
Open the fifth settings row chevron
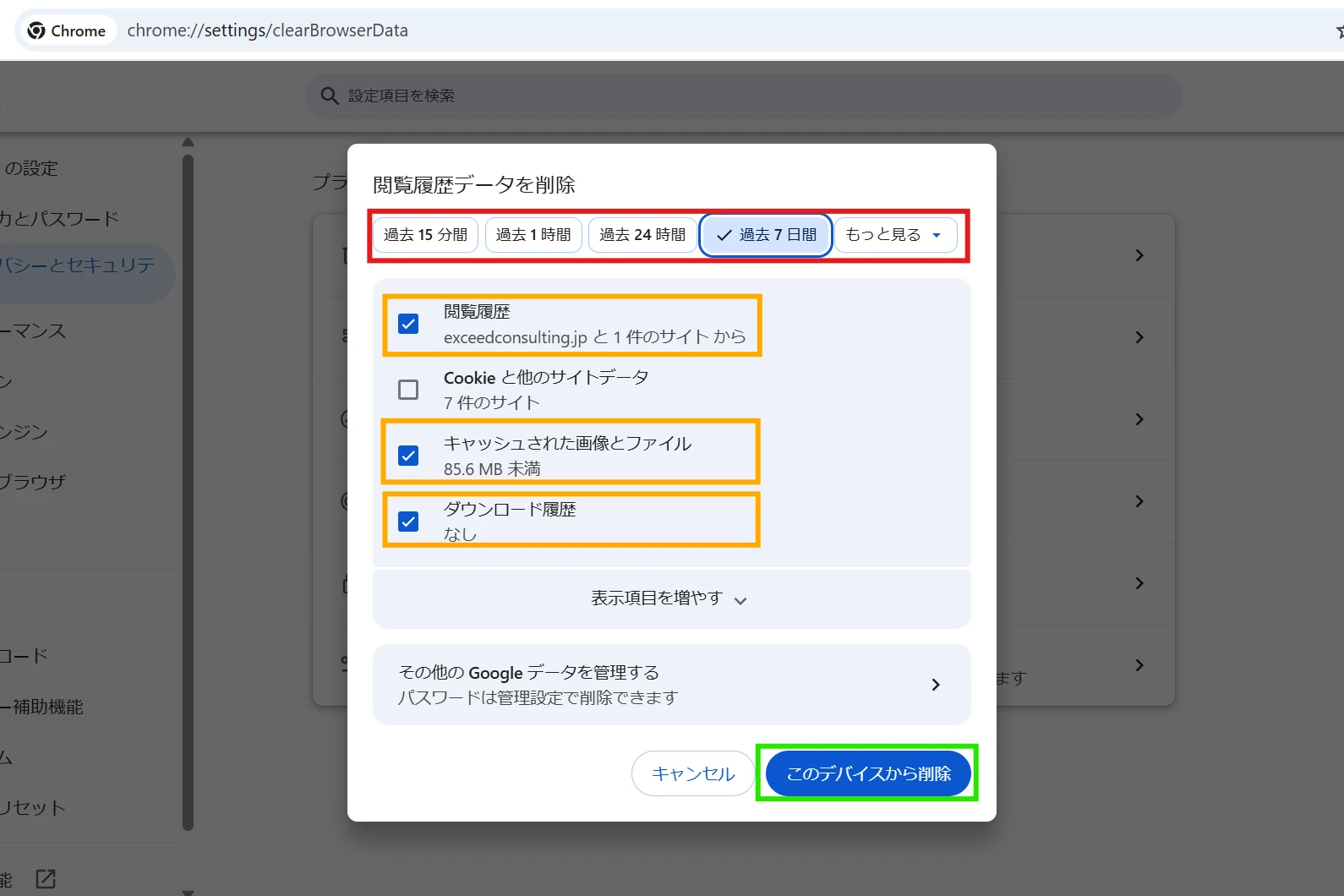[1139, 583]
